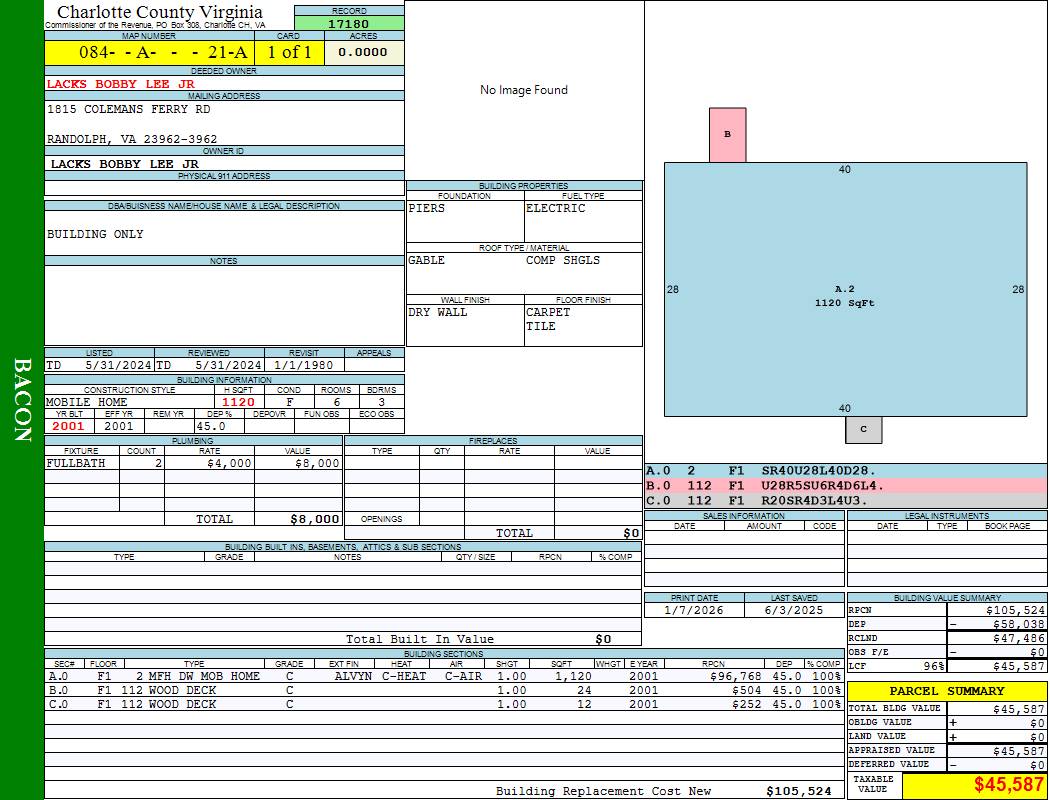Click the No Image Found placeholder
Image resolution: width=1050 pixels, height=800 pixels.
523,90
